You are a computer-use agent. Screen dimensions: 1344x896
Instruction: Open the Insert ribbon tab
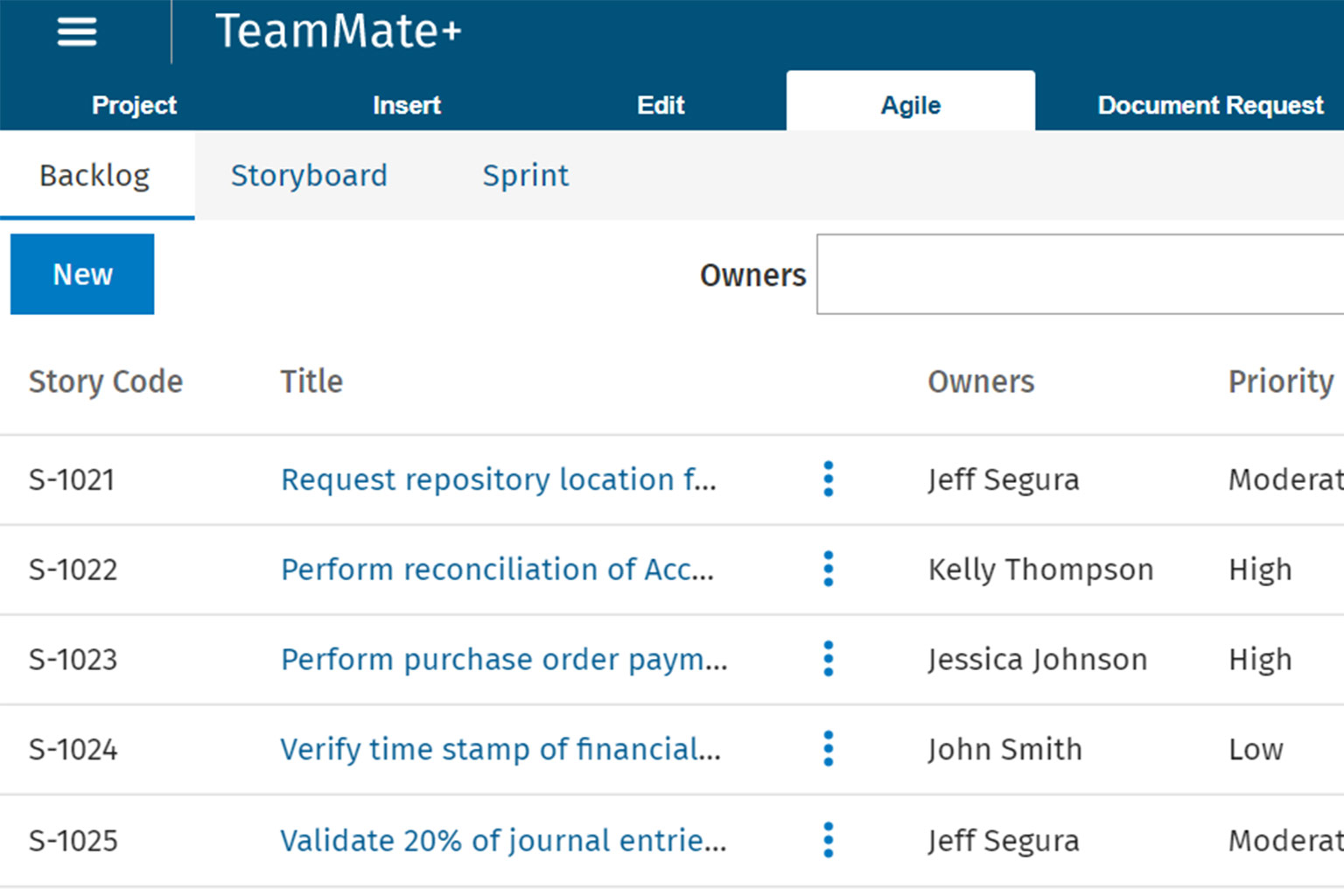tap(406, 105)
